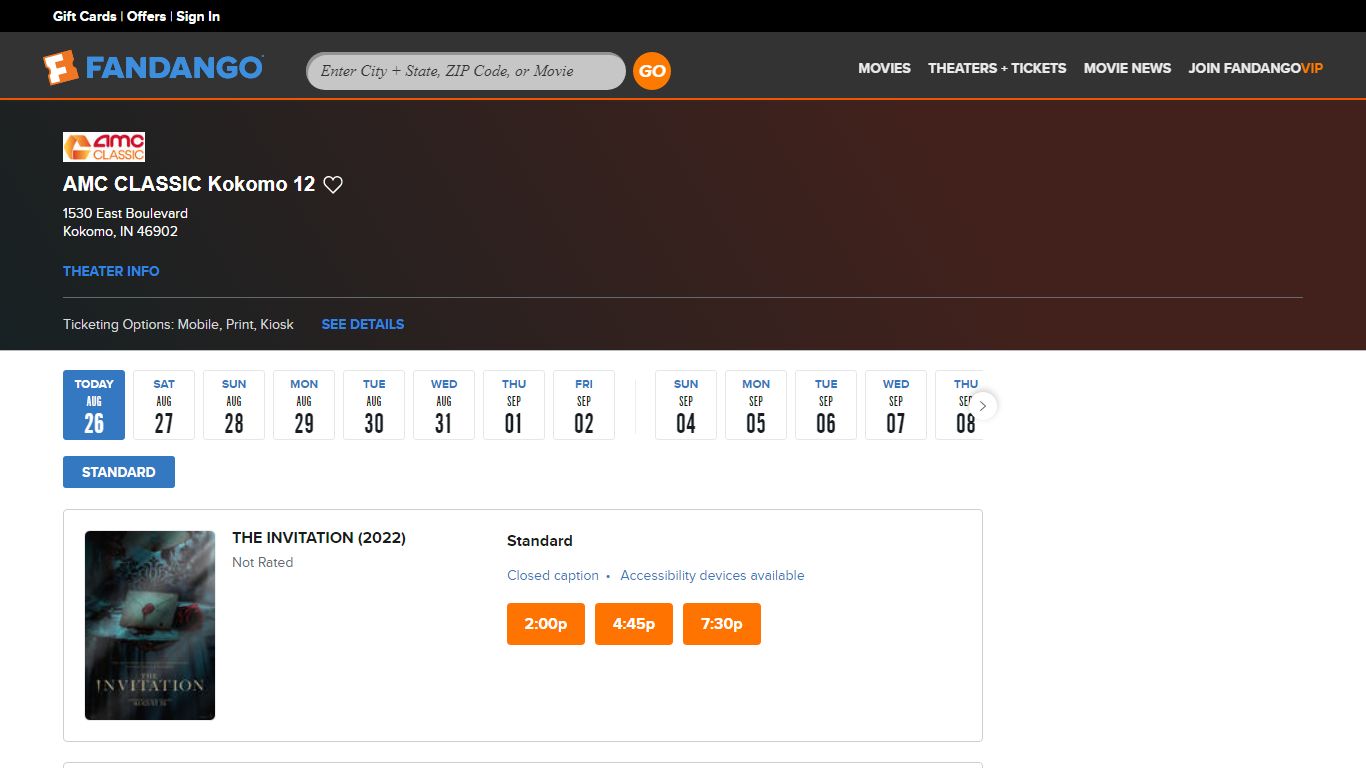
Task: Choose the 4:45p showtime
Action: pyautogui.click(x=634, y=624)
